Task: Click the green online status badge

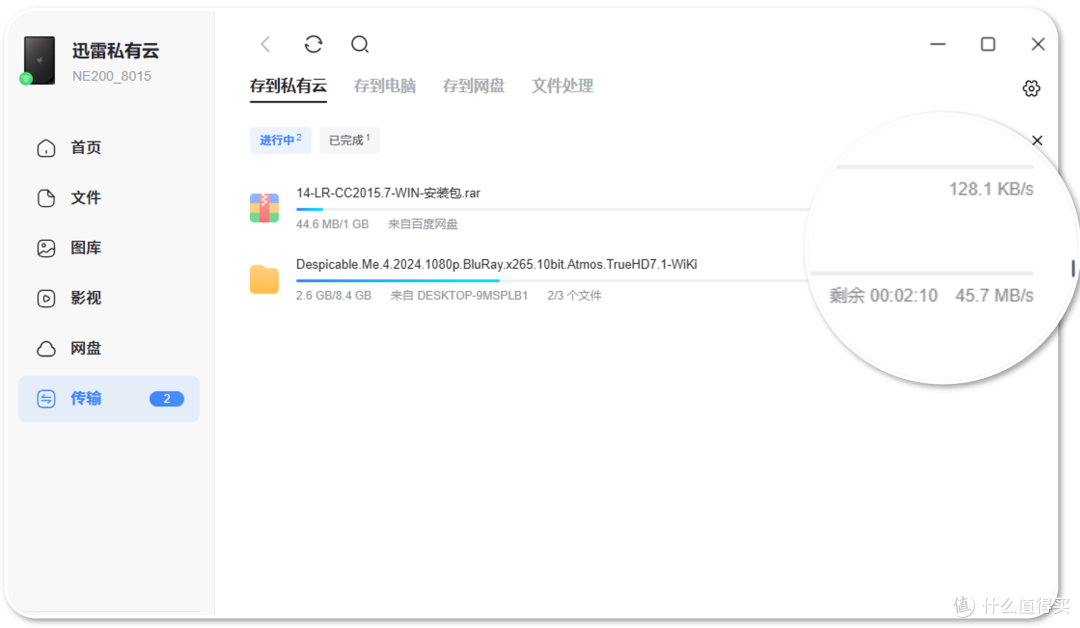Action: pyautogui.click(x=26, y=78)
